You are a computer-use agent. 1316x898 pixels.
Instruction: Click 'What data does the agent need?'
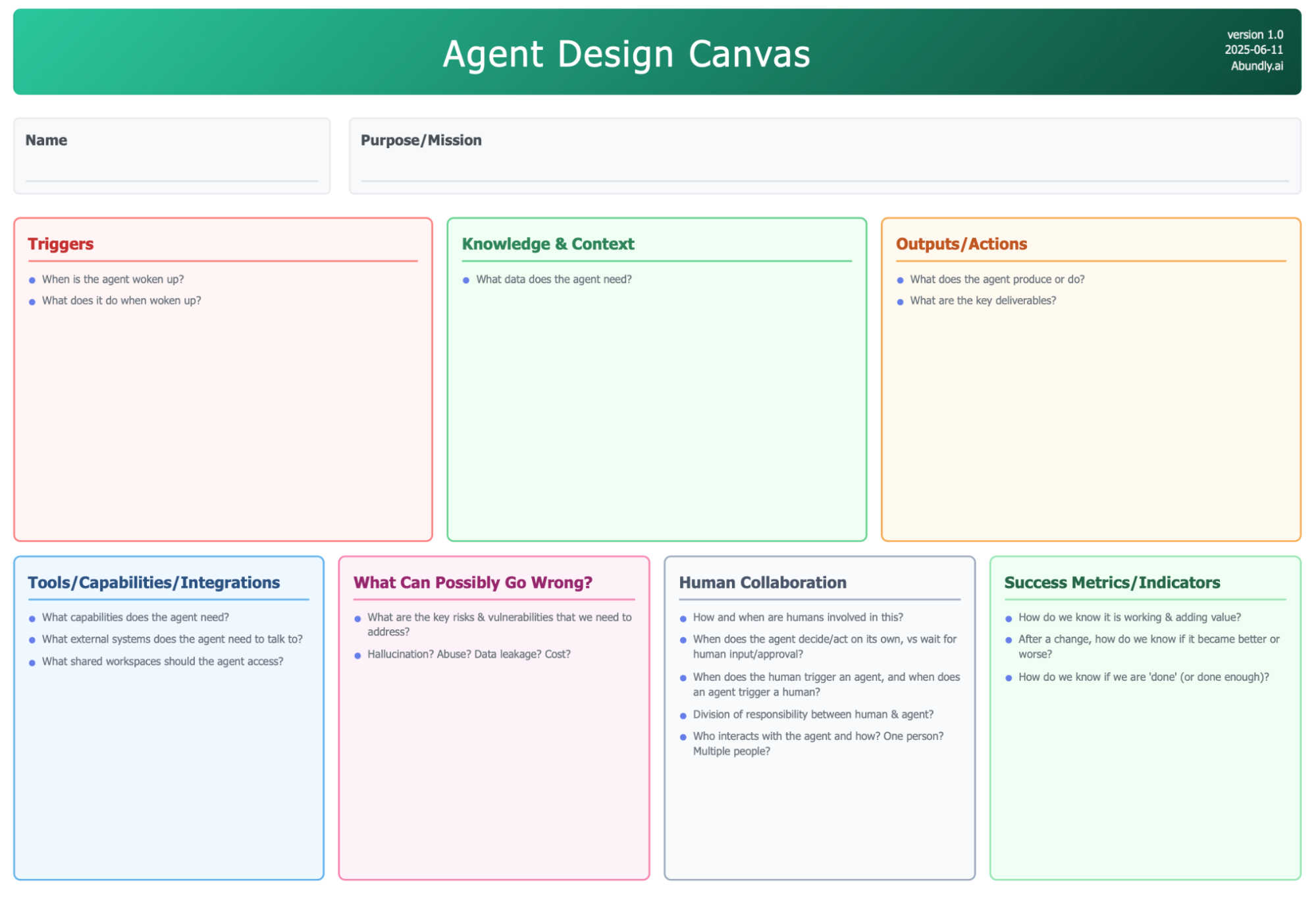[x=554, y=279]
